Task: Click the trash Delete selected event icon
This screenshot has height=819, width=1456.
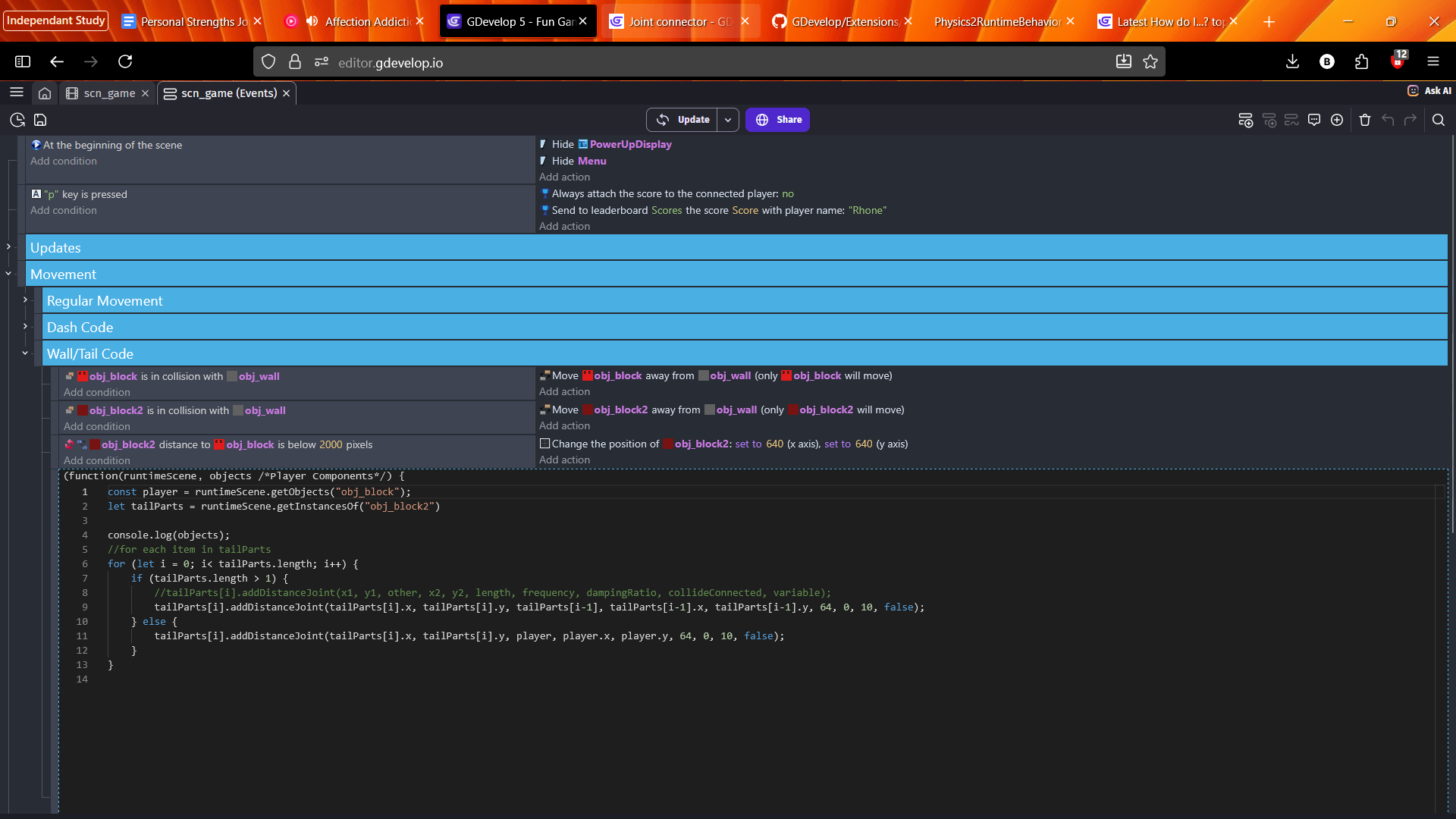Action: (1365, 120)
